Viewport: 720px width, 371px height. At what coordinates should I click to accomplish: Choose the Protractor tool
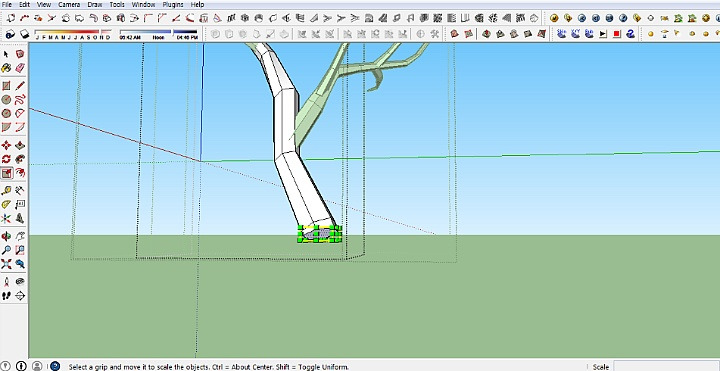point(6,204)
